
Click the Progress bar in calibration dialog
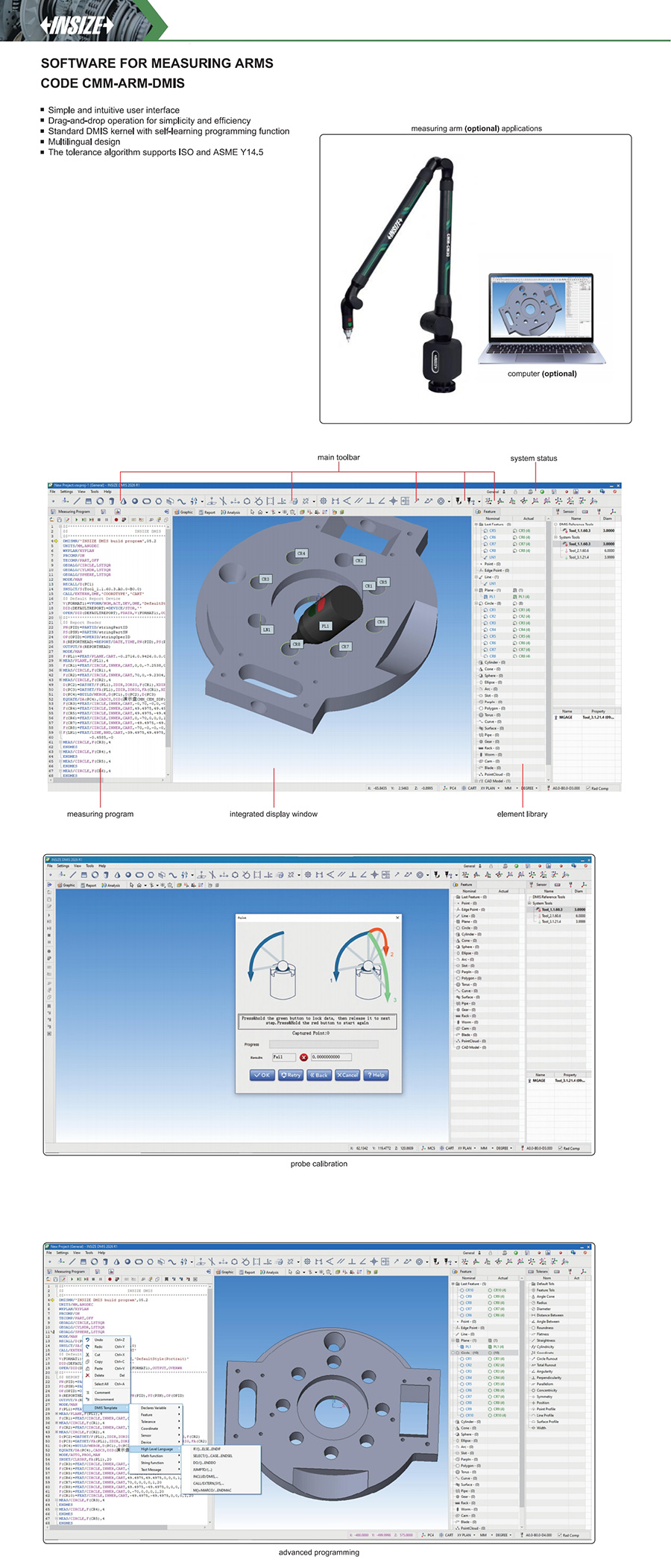coord(324,1044)
